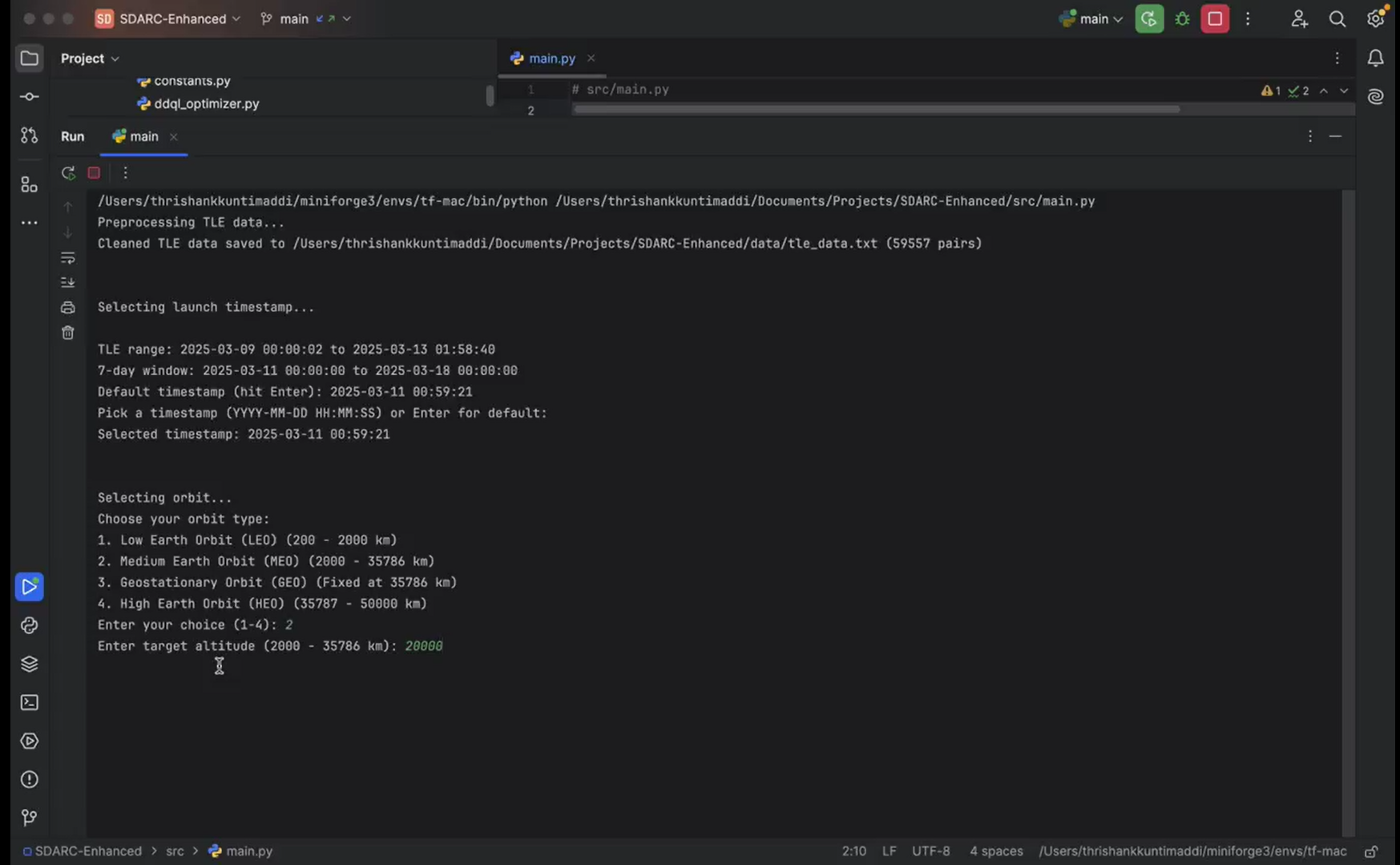The height and width of the screenshot is (865, 1400).
Task: Click the 2:10 line column indicator
Action: click(853, 851)
